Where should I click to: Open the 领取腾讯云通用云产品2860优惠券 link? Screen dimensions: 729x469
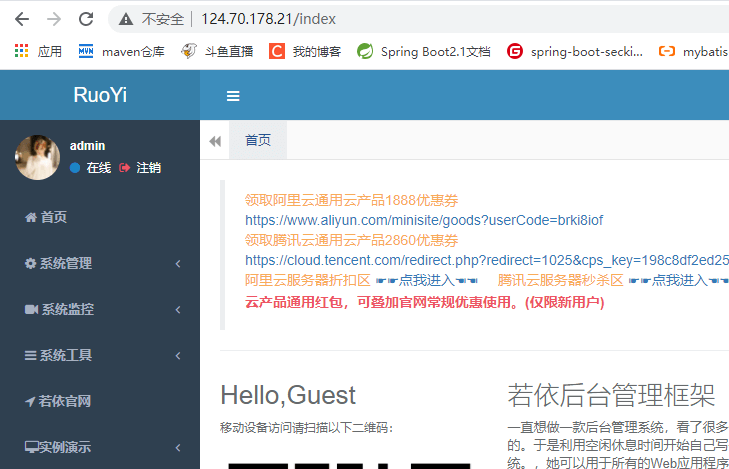351,240
